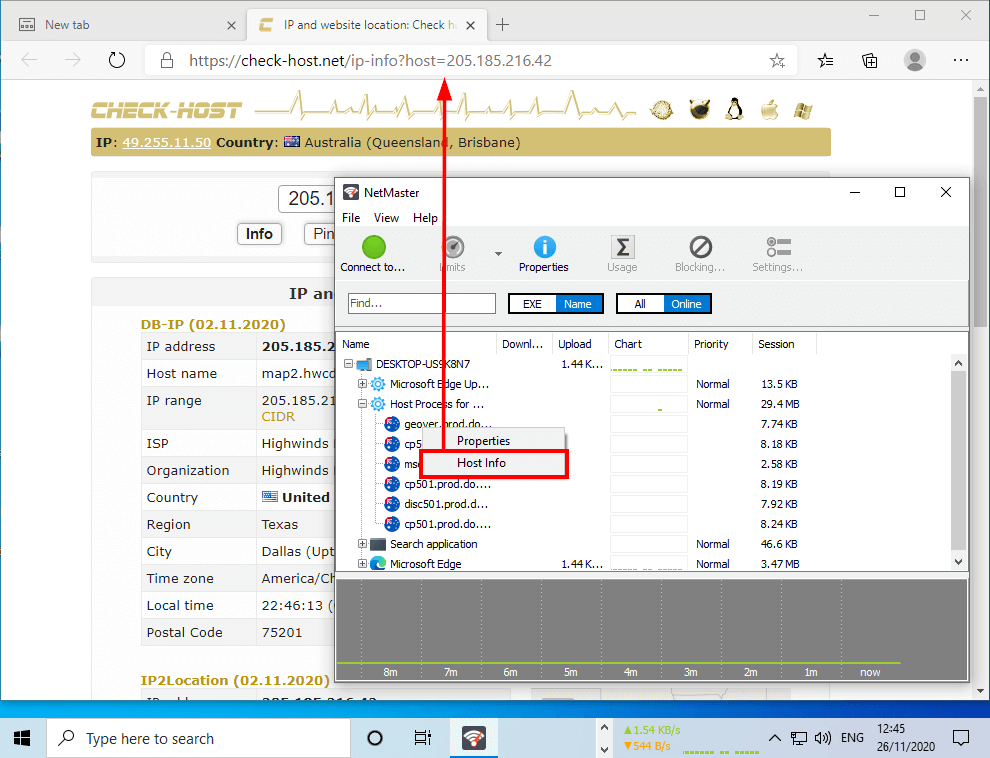Screen dimensions: 990x758
Task: Show All processes filter
Action: point(640,304)
